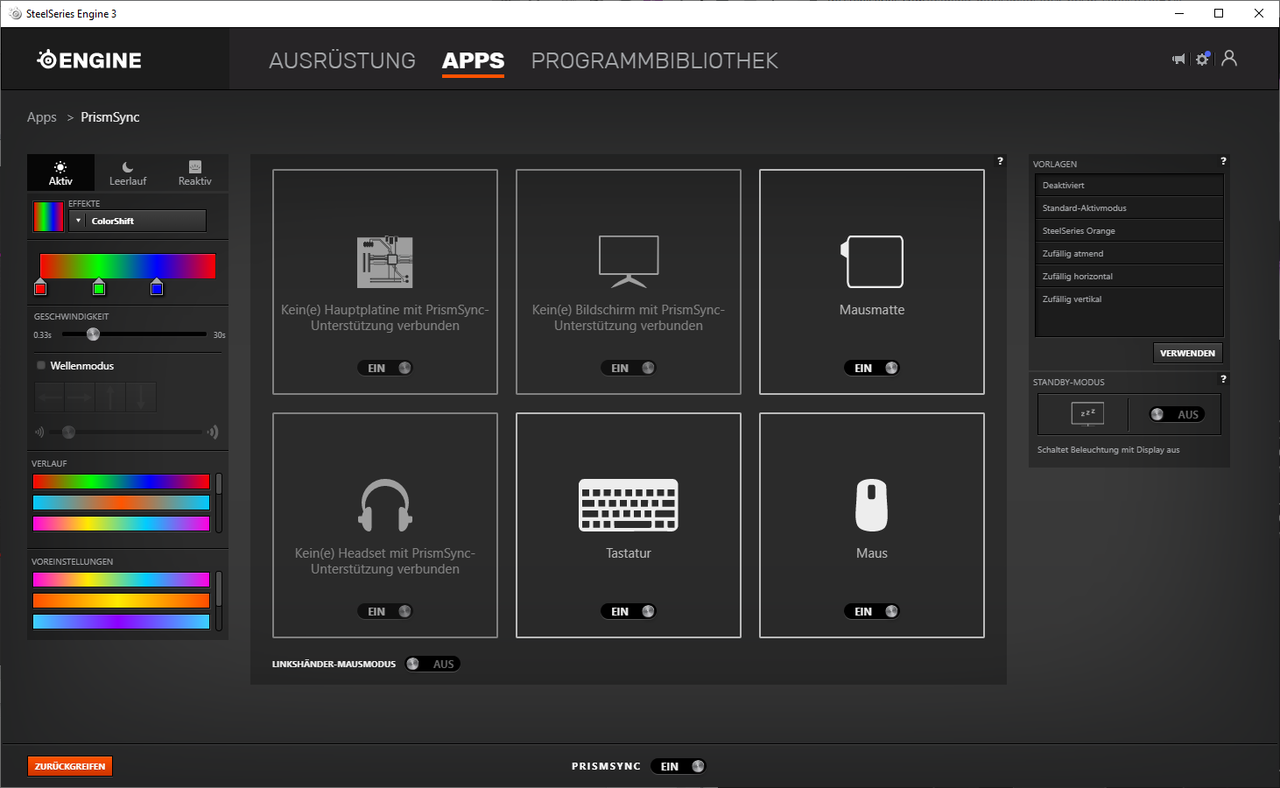Click the low volume speaker icon
The width and height of the screenshot is (1280, 788).
[x=40, y=432]
